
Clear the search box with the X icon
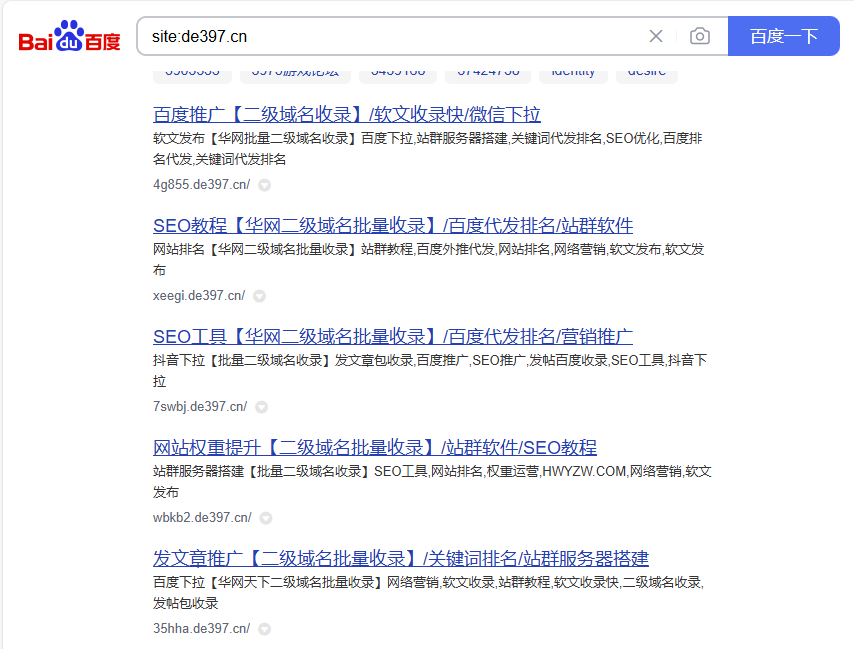[x=656, y=37]
